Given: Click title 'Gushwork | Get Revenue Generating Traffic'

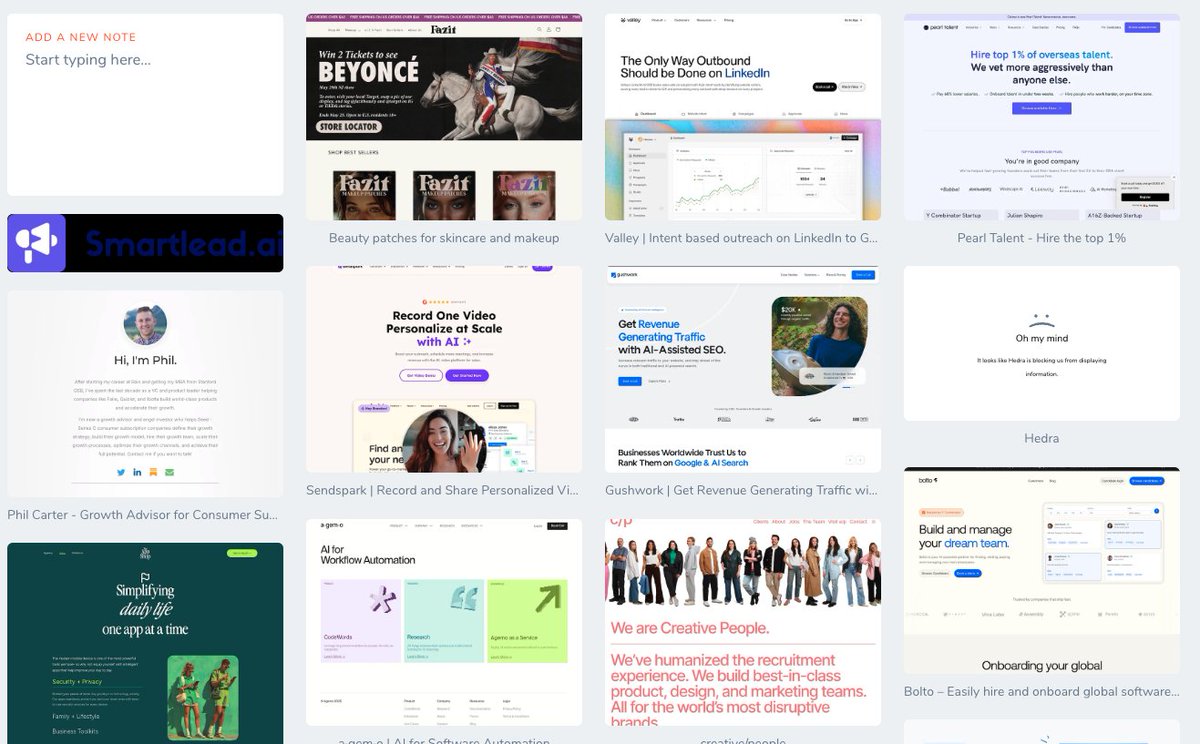Looking at the screenshot, I should [x=742, y=490].
